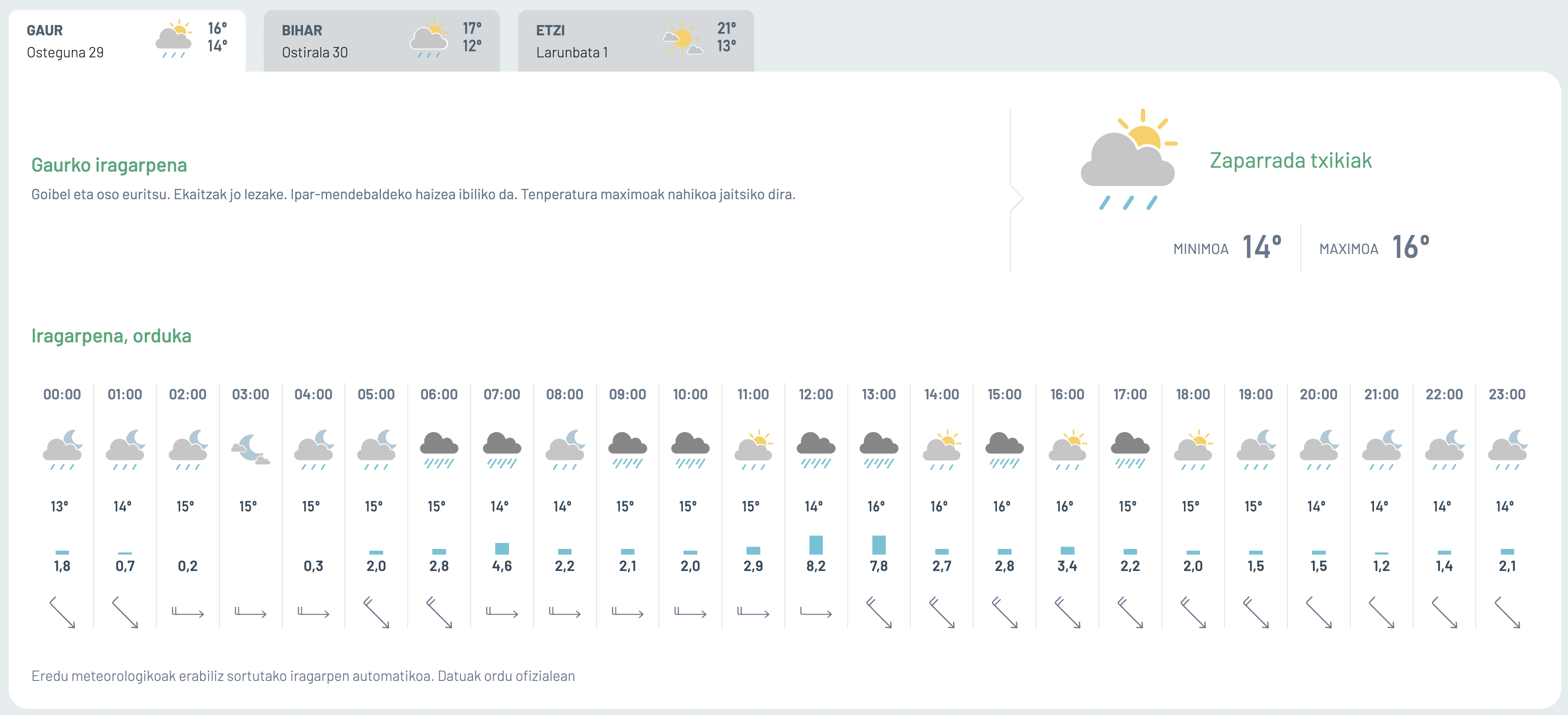1568x715 pixels.
Task: Click the 00:00 night shower icon
Action: [62, 450]
